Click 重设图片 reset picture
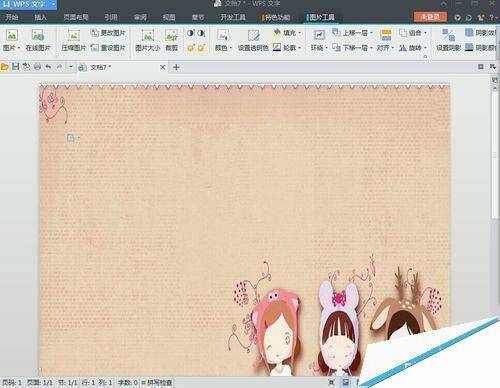This screenshot has width=500, height=388. 108,48
